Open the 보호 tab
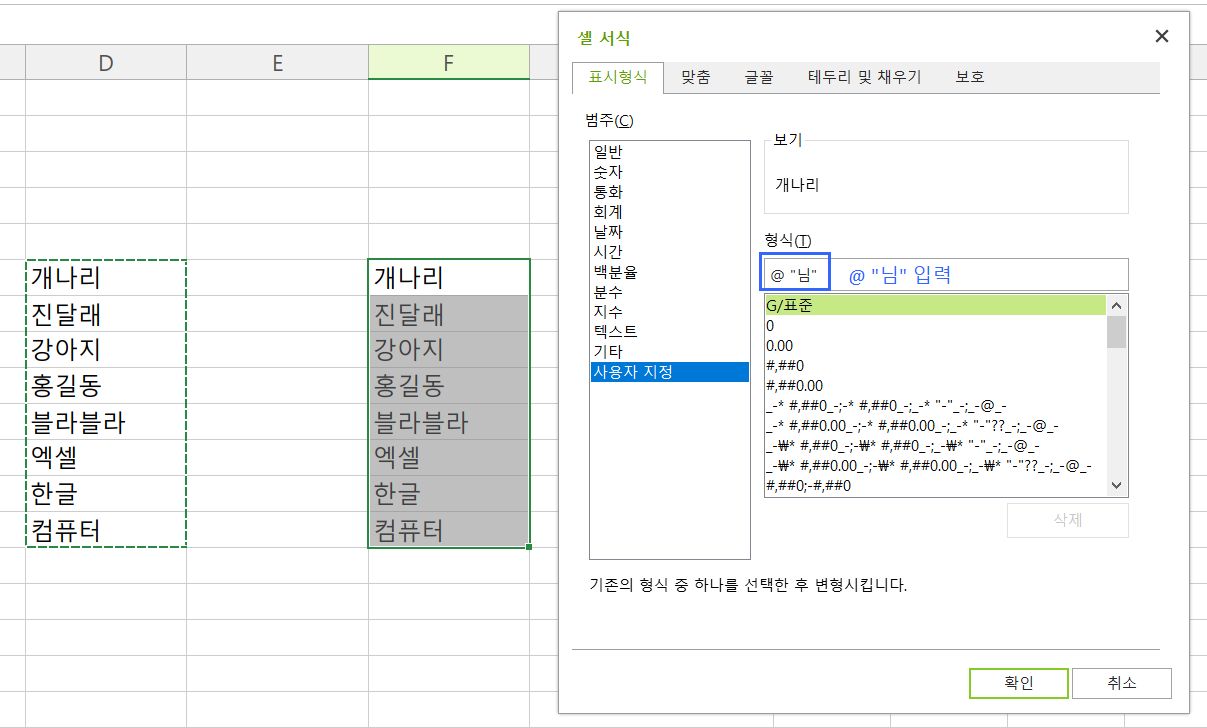The width and height of the screenshot is (1207, 728). 969,77
